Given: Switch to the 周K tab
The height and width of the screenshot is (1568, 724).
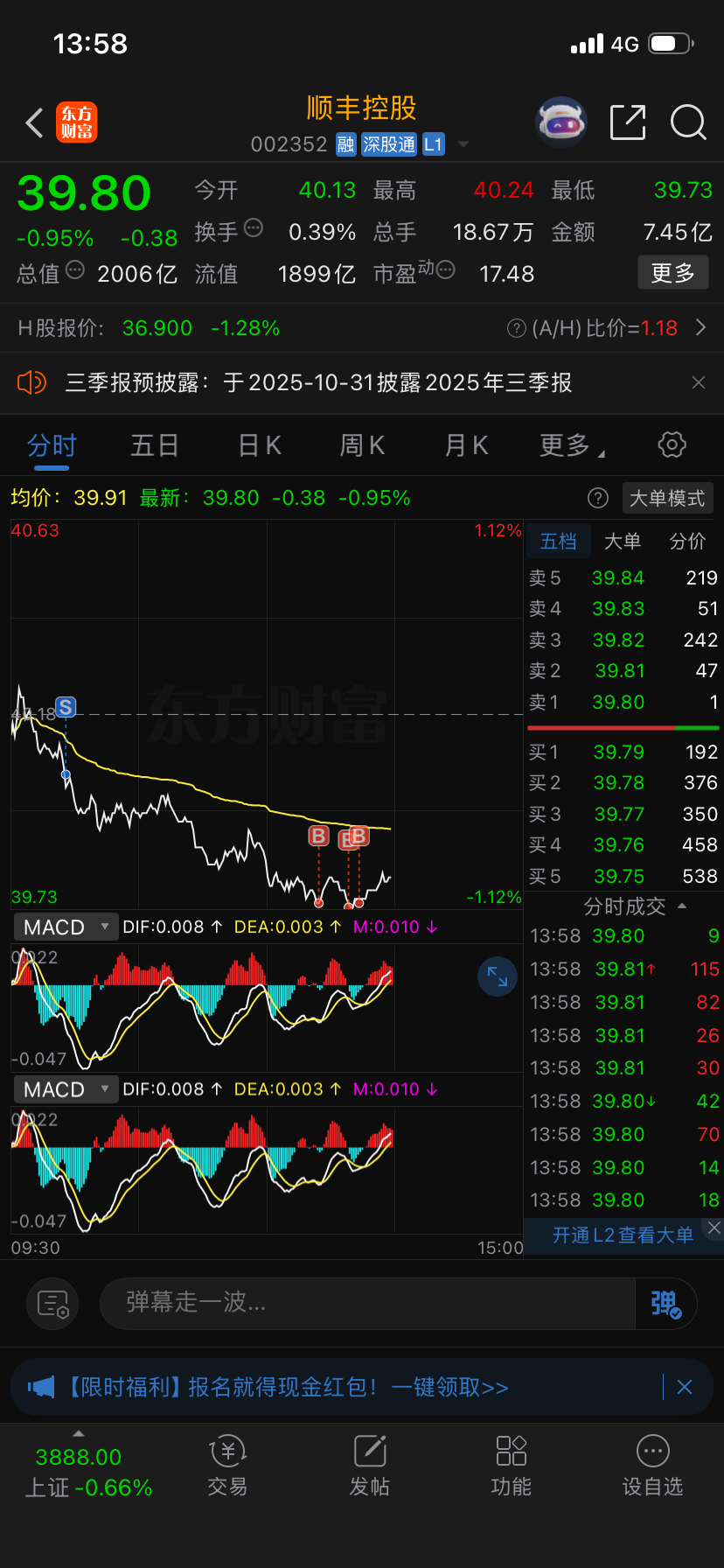Looking at the screenshot, I should 362,445.
